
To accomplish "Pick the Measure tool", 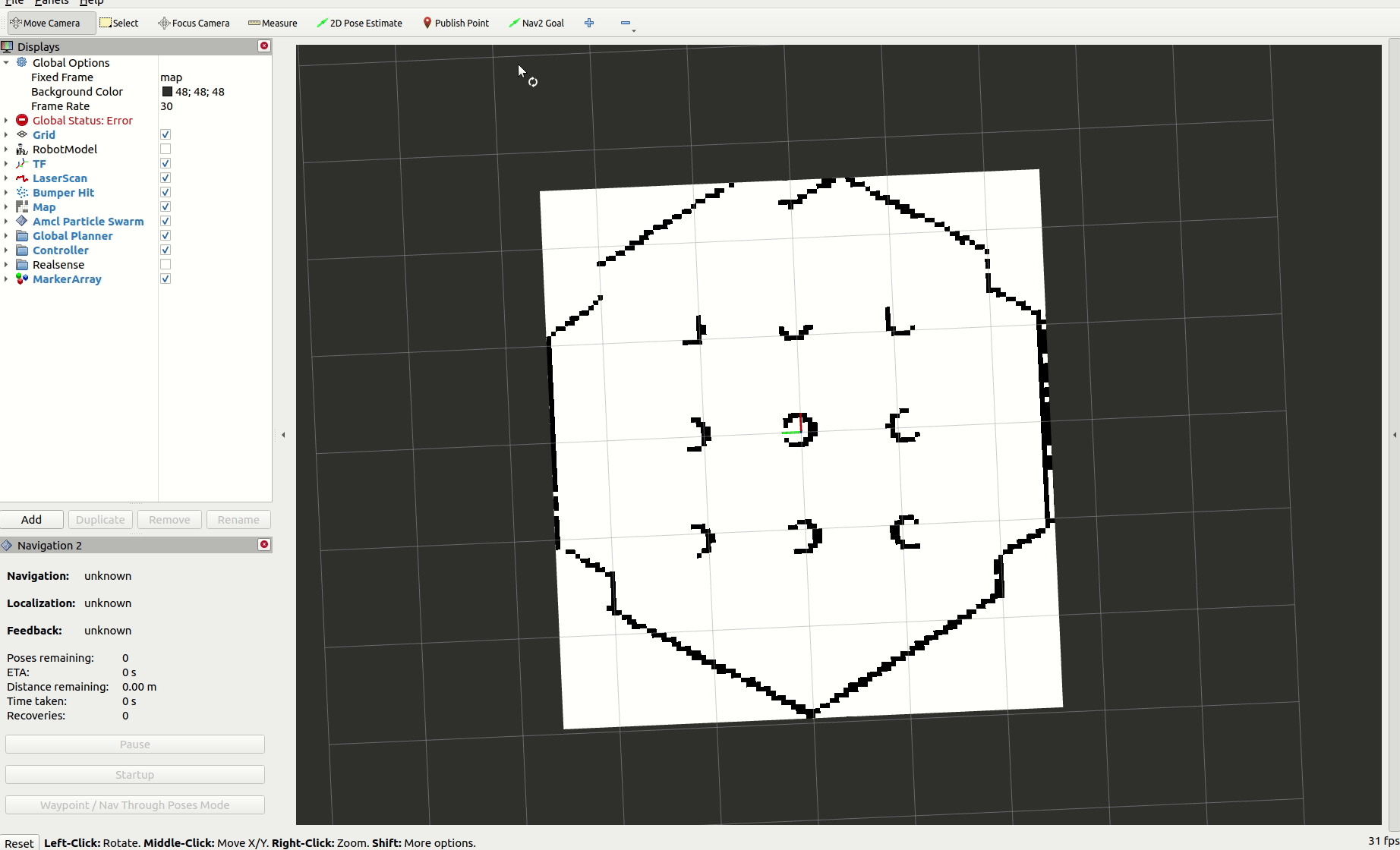I will coord(273,23).
